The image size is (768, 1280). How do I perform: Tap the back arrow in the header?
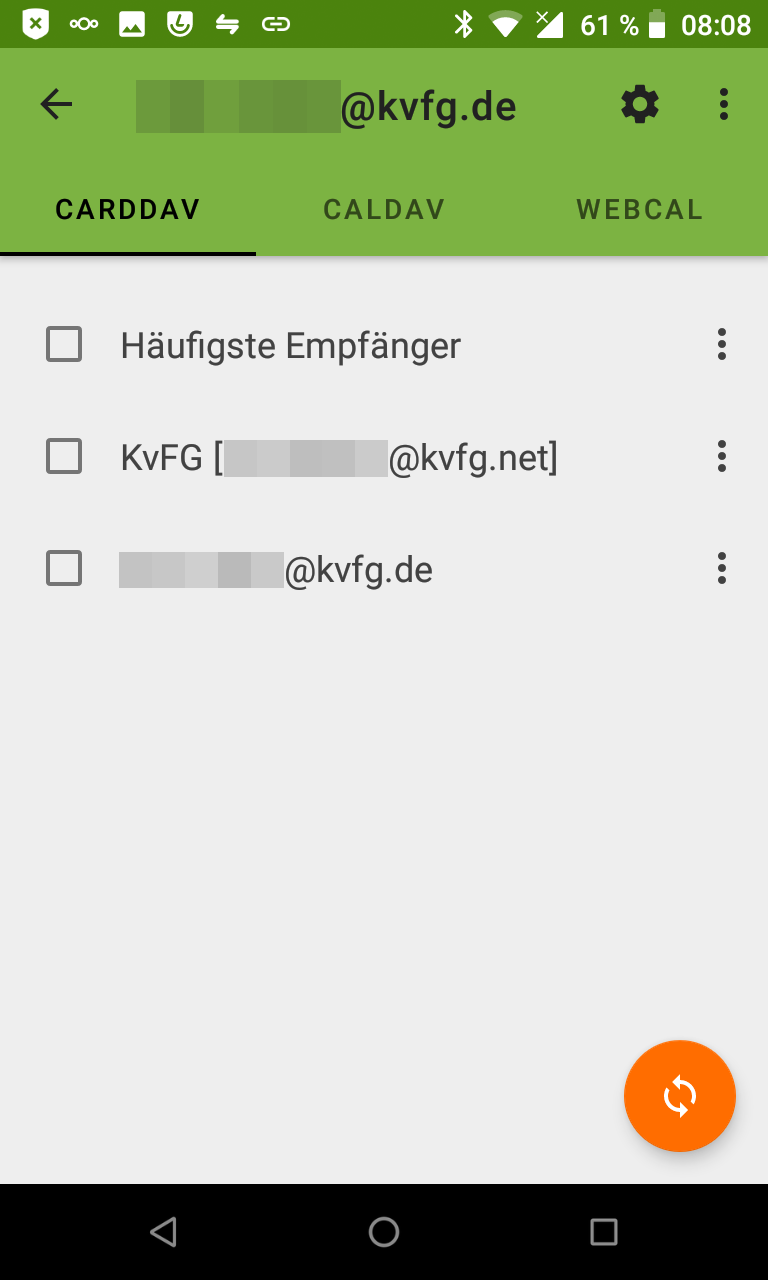[x=56, y=104]
